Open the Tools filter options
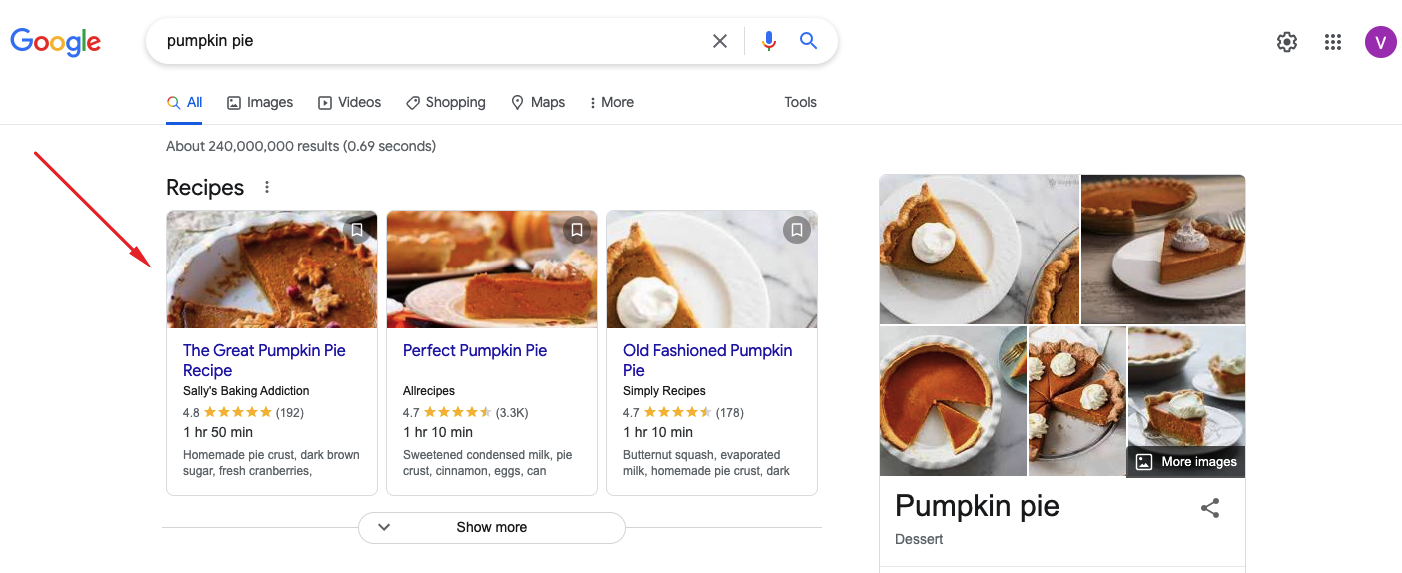The height and width of the screenshot is (573, 1402). click(800, 102)
